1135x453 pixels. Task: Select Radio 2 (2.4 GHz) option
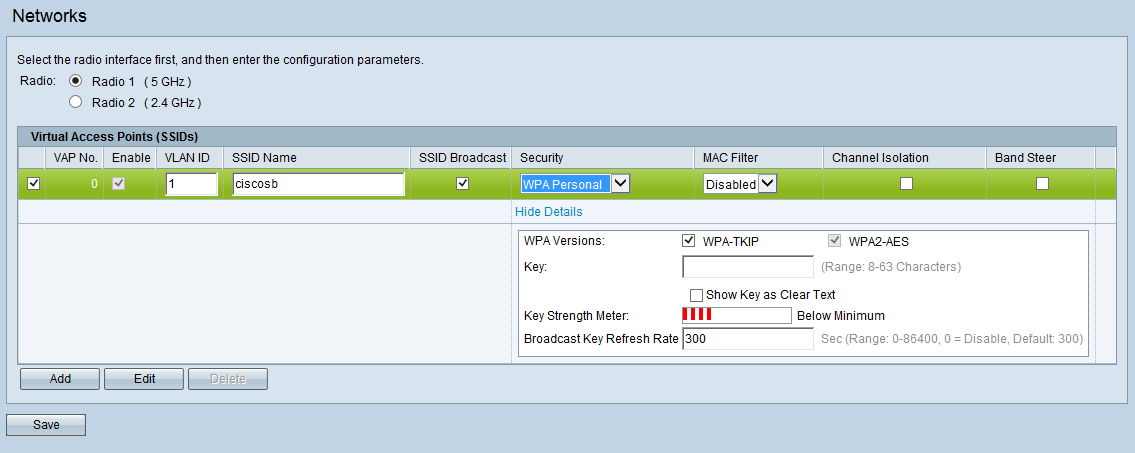tap(75, 103)
